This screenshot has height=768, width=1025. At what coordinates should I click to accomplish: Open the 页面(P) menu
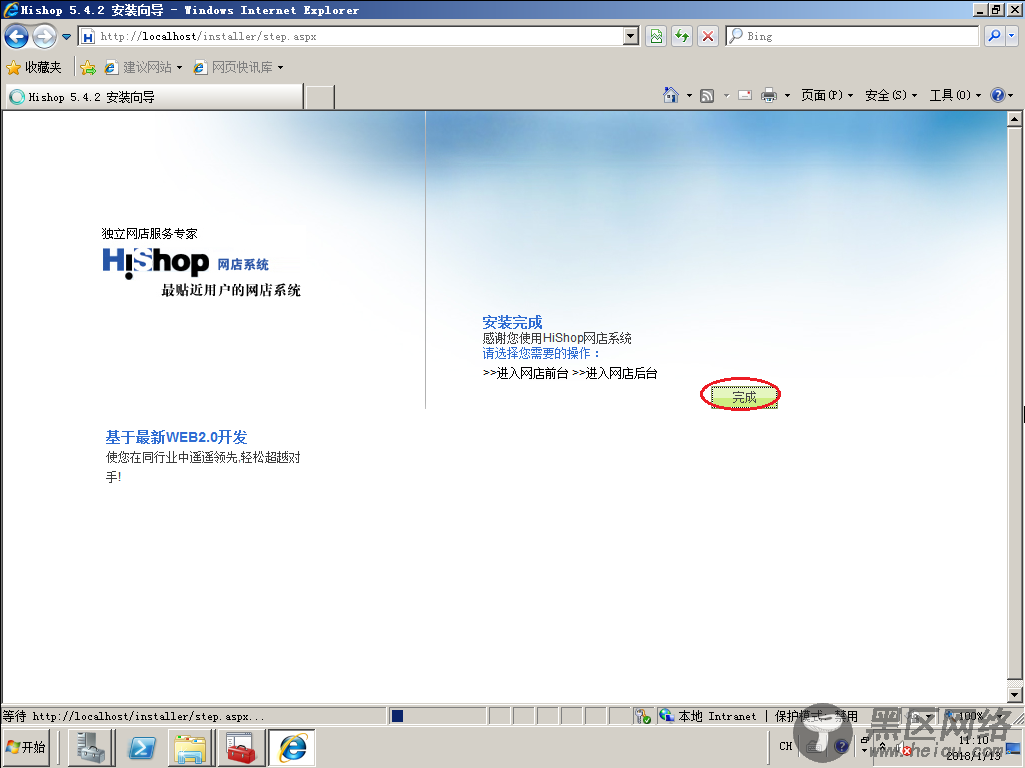click(827, 95)
